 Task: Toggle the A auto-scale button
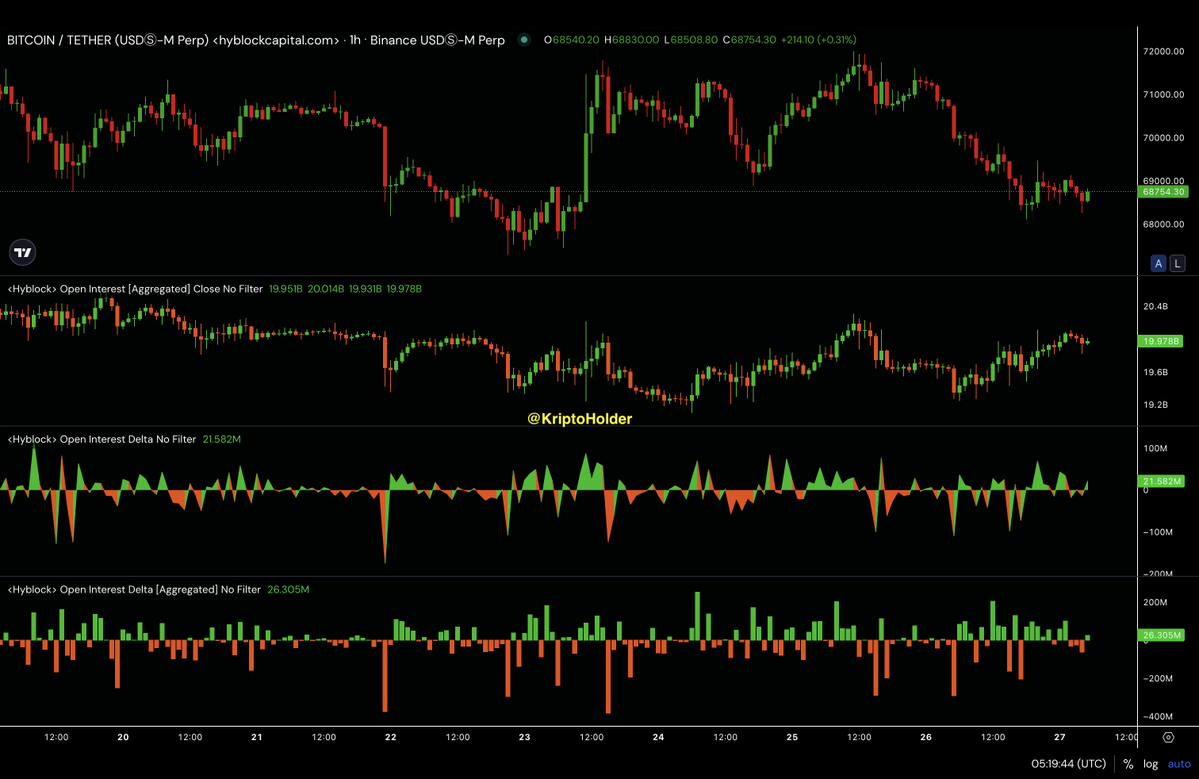(1158, 263)
